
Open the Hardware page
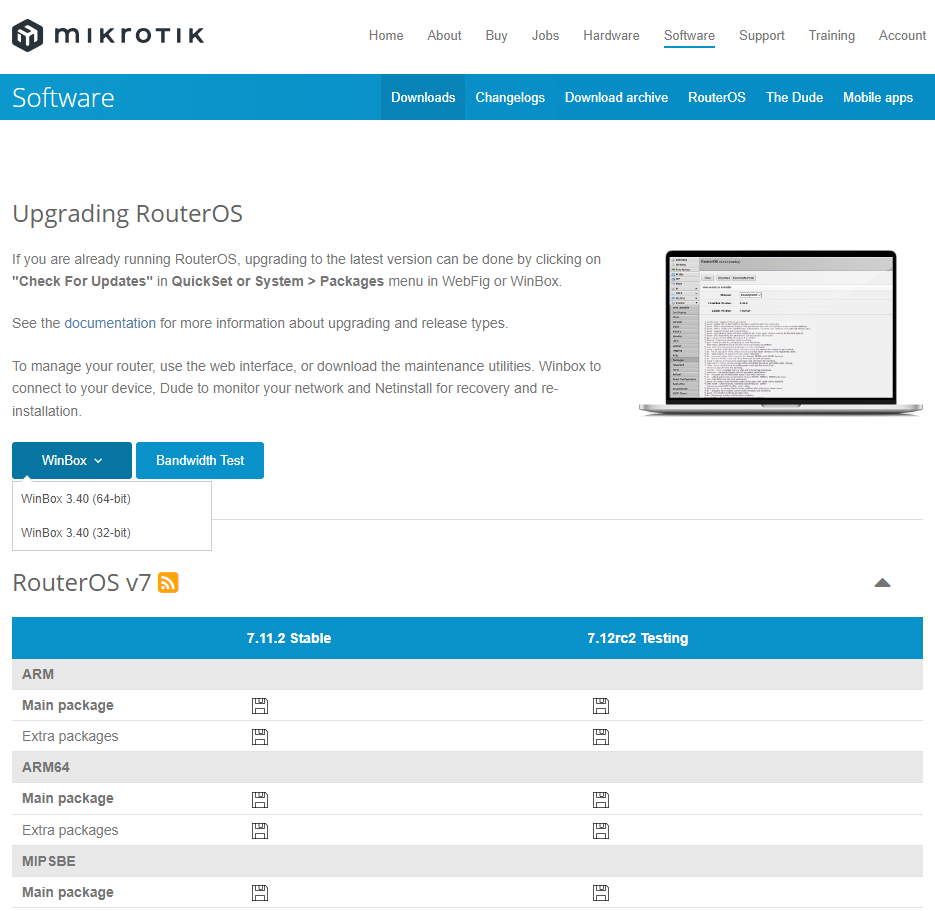point(611,36)
